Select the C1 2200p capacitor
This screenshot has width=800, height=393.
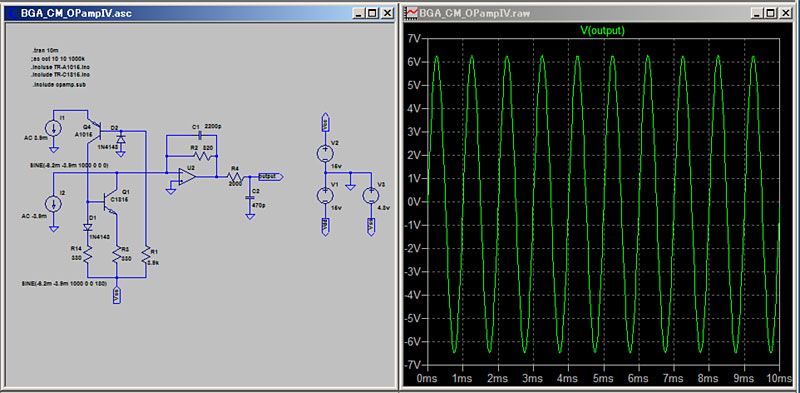pyautogui.click(x=200, y=135)
